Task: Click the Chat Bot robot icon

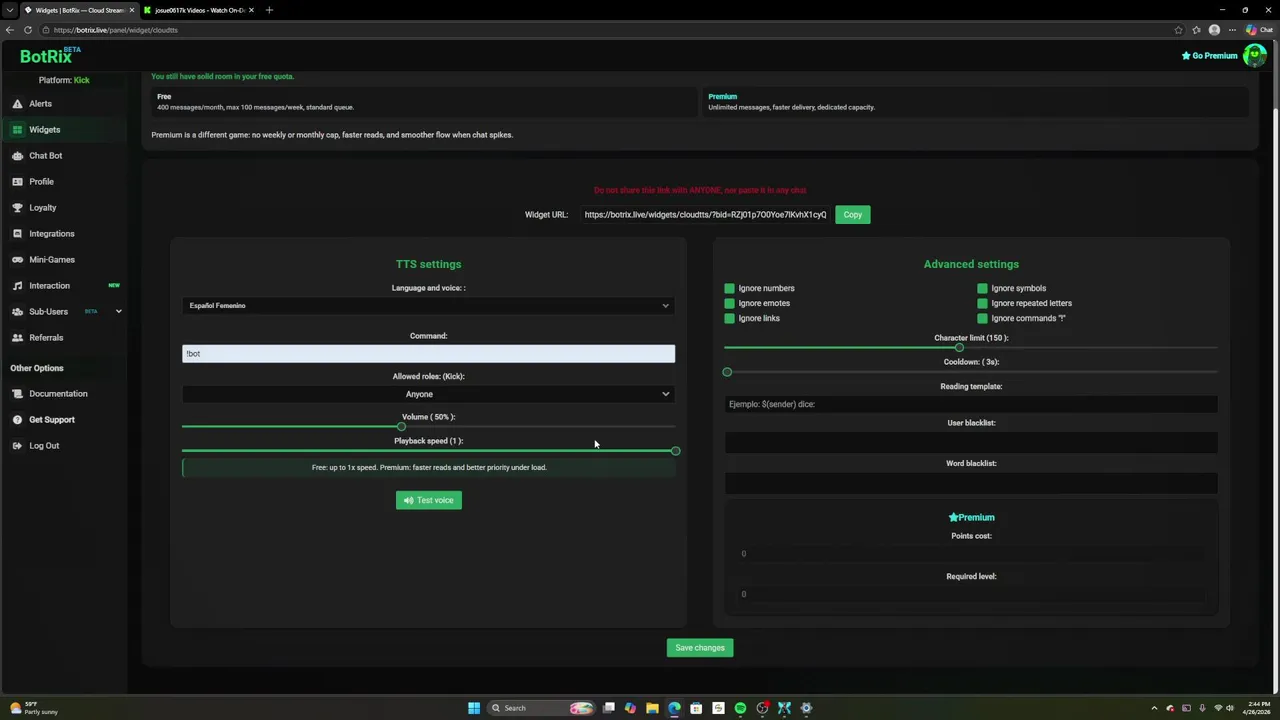Action: (17, 156)
